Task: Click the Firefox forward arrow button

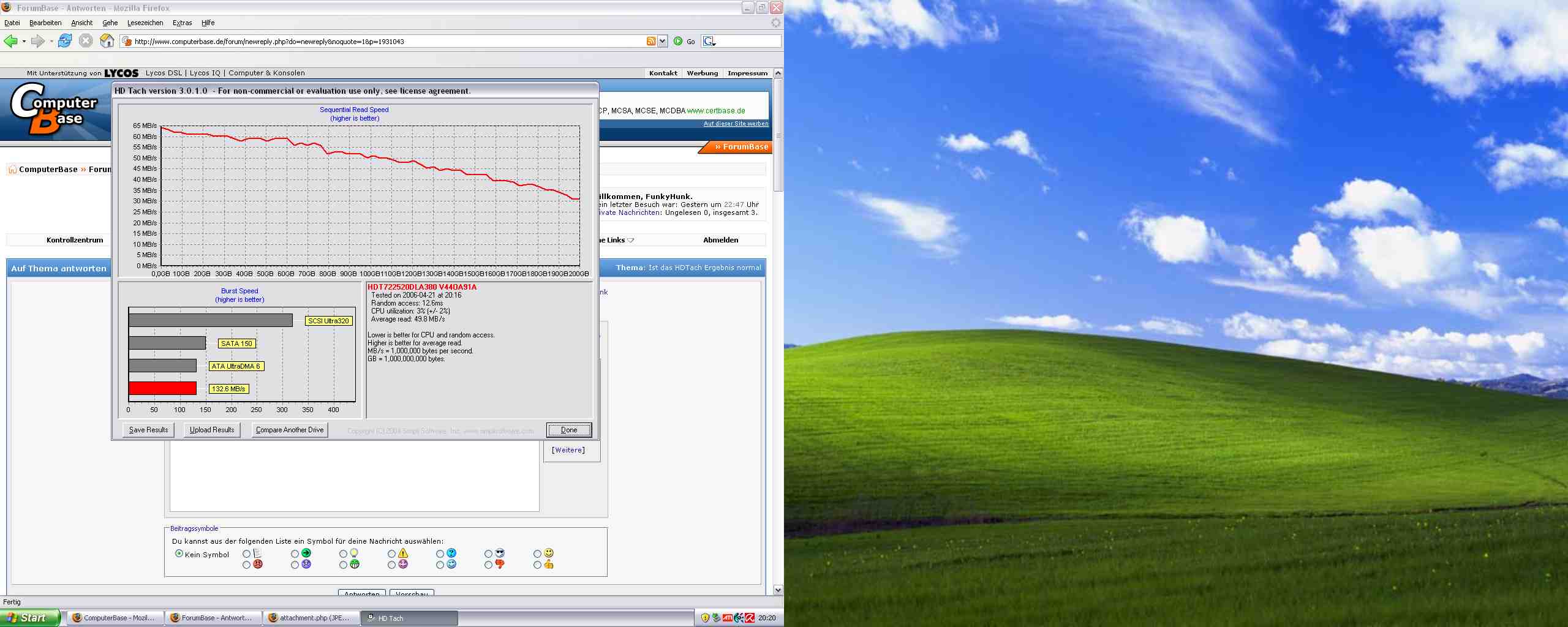Action: click(37, 41)
